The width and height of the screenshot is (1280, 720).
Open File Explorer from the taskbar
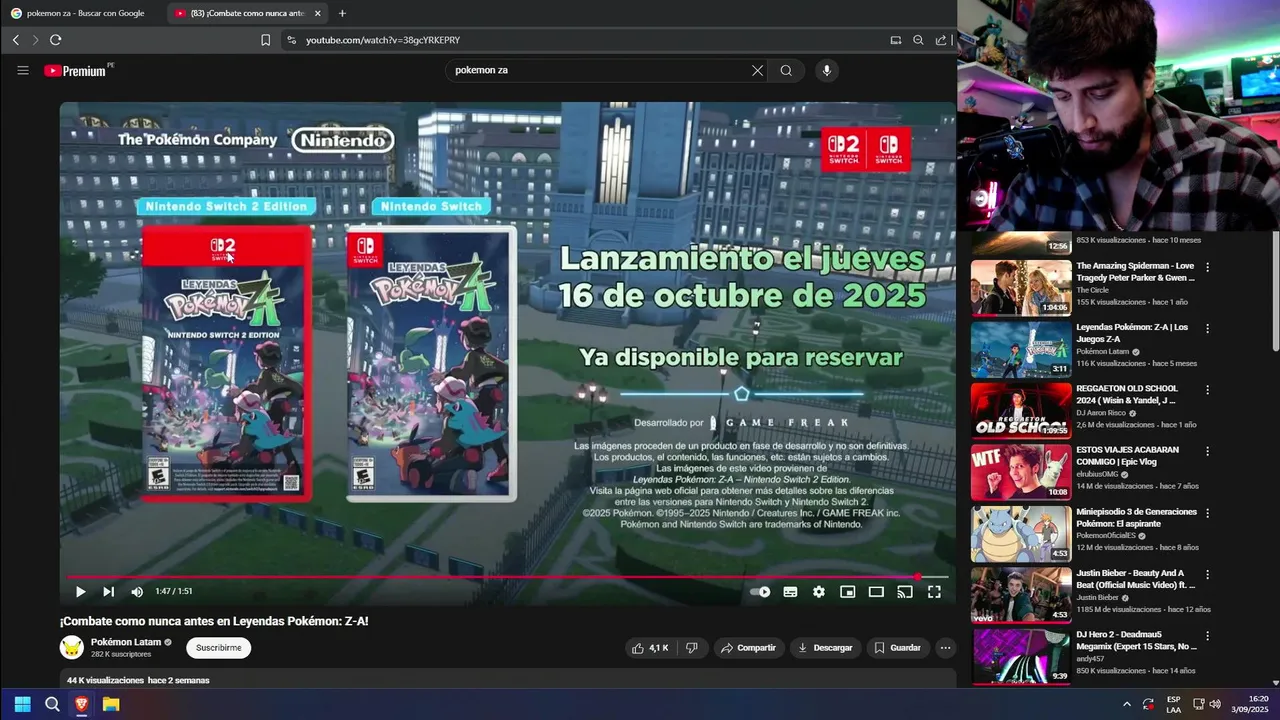pos(111,704)
